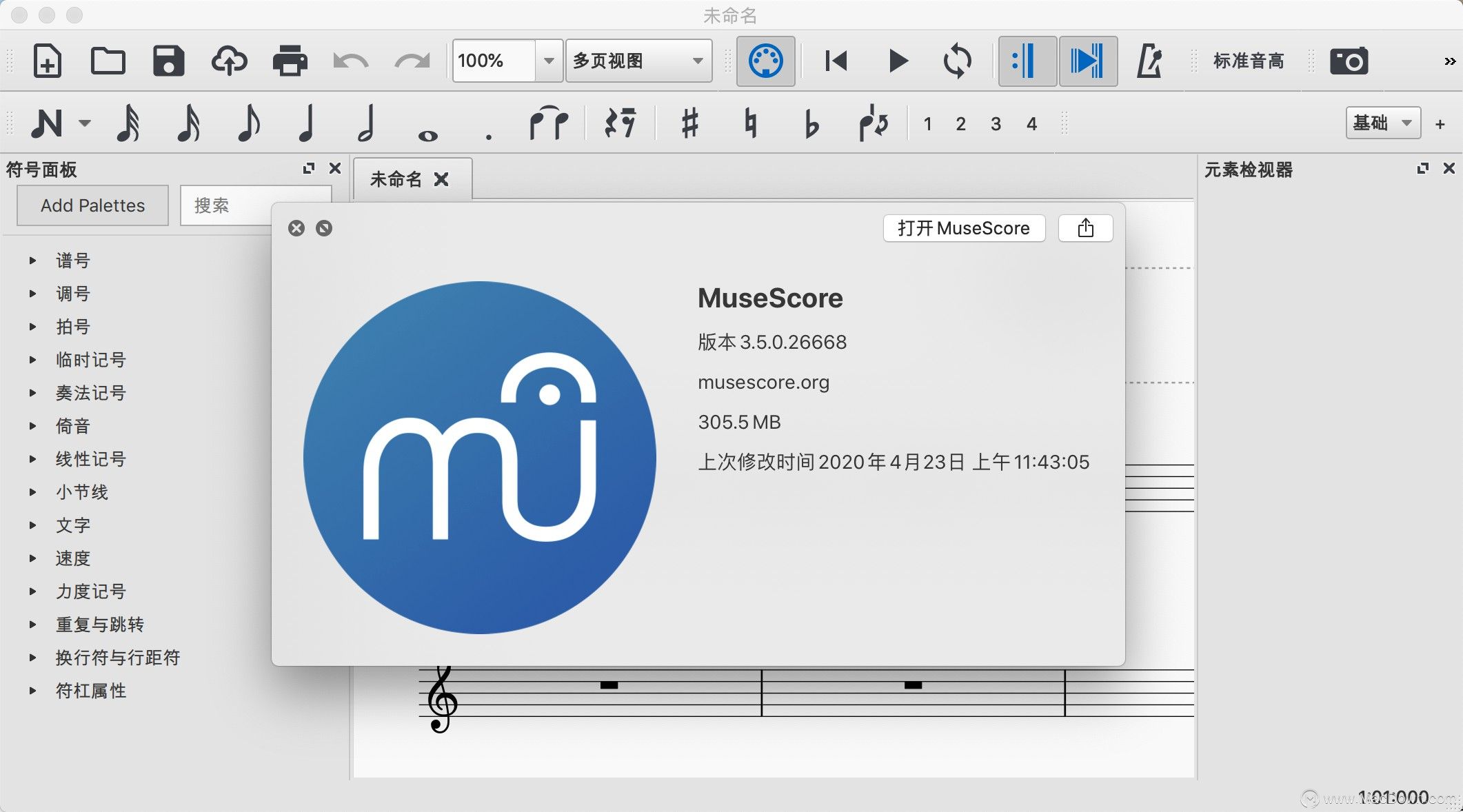Expand the 奏法记号 palette
The height and width of the screenshot is (812, 1463).
pos(32,393)
